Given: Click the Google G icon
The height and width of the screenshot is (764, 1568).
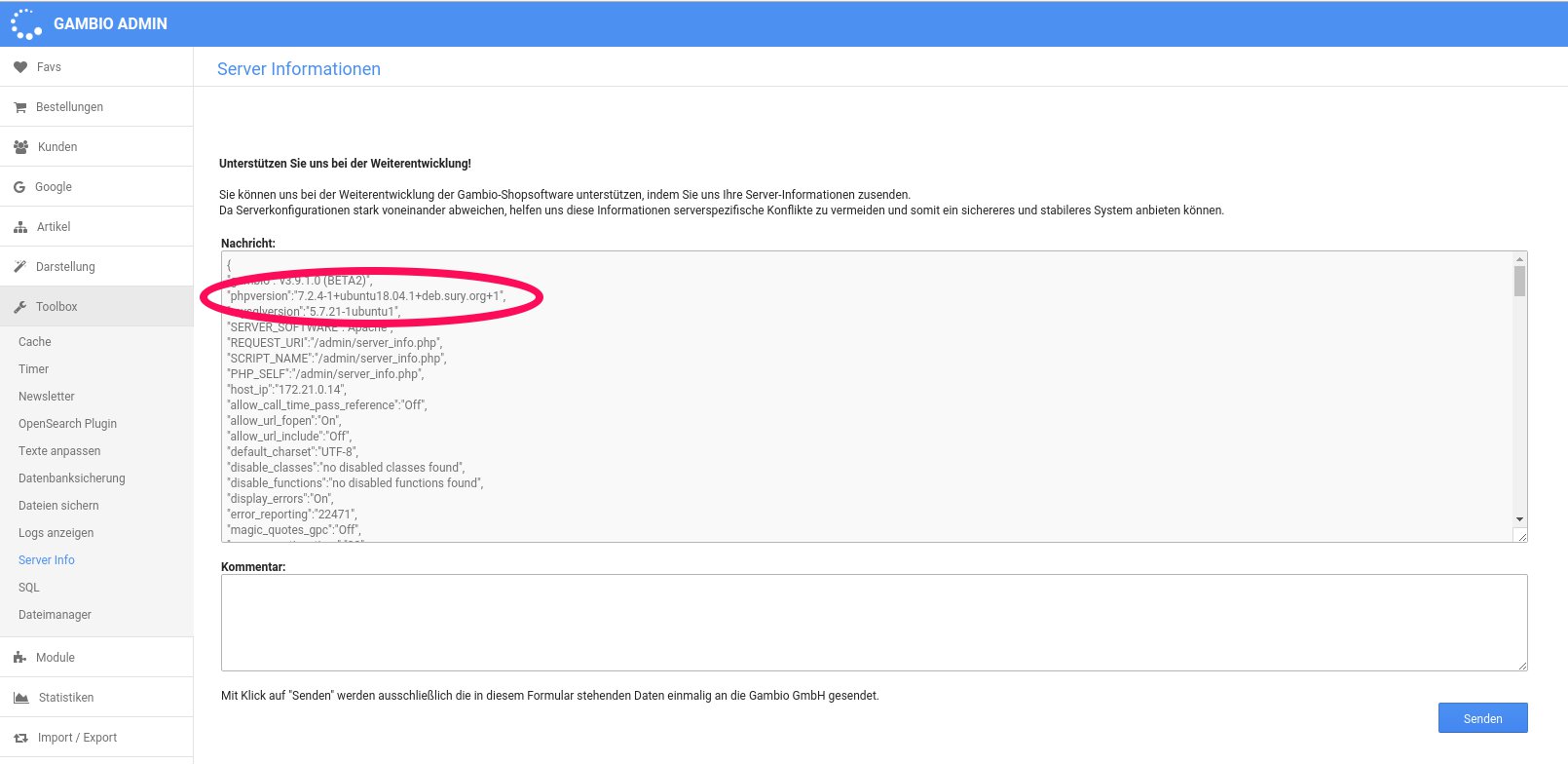Looking at the screenshot, I should (x=19, y=187).
